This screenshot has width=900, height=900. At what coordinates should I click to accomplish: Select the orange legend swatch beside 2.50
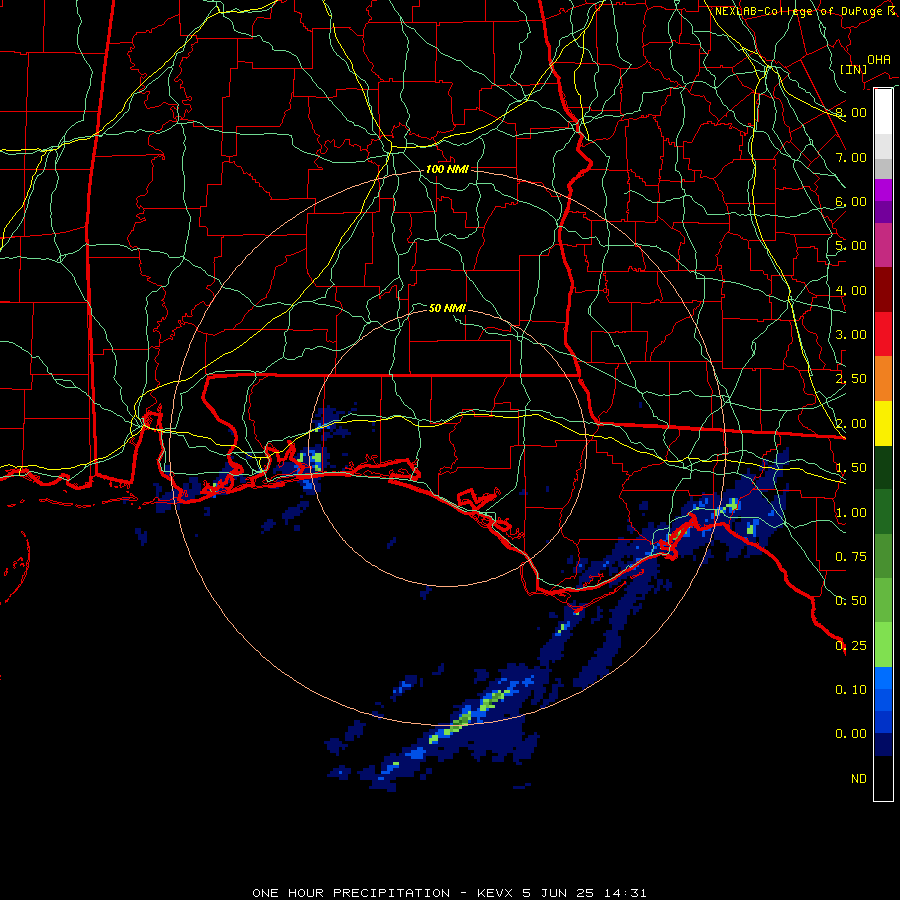(883, 378)
